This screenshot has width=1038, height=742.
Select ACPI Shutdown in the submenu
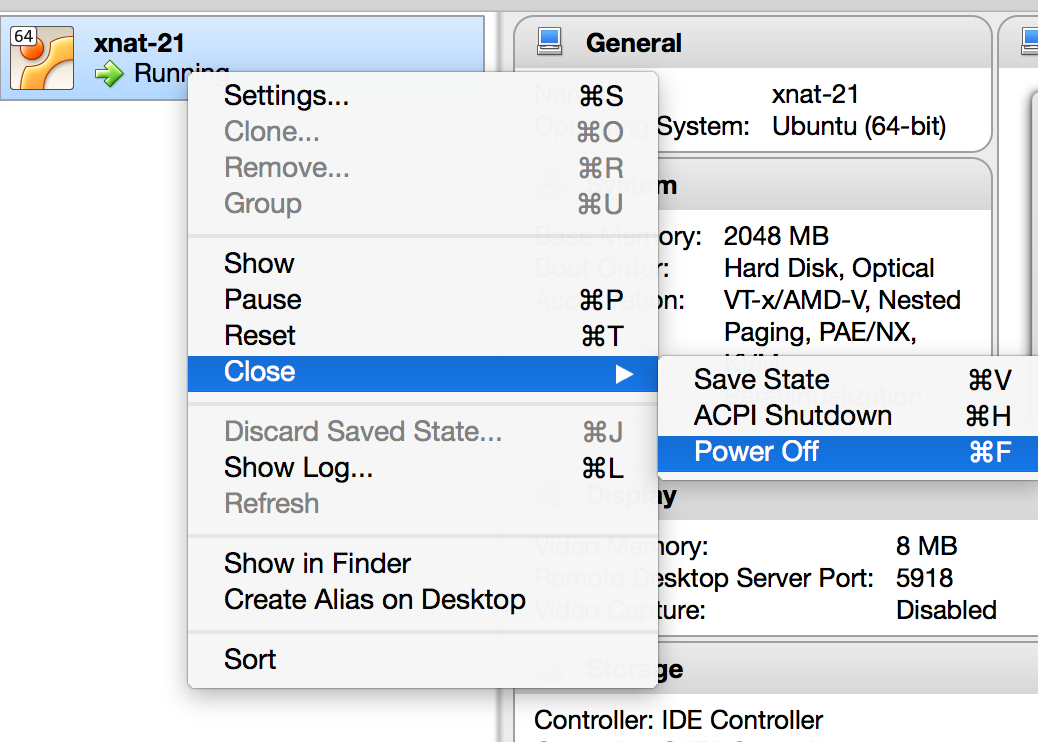(x=792, y=416)
